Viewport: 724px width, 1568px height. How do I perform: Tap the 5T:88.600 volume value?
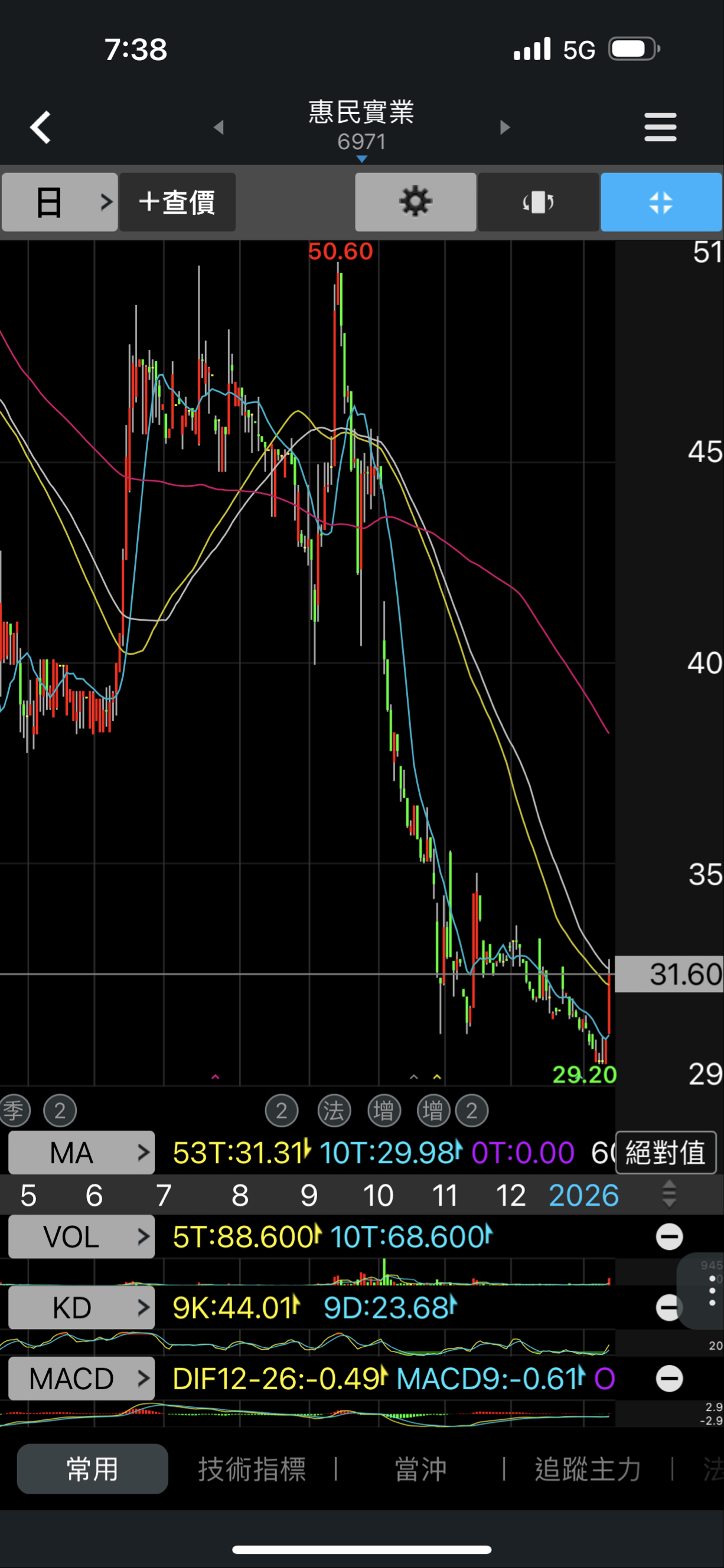point(247,1236)
